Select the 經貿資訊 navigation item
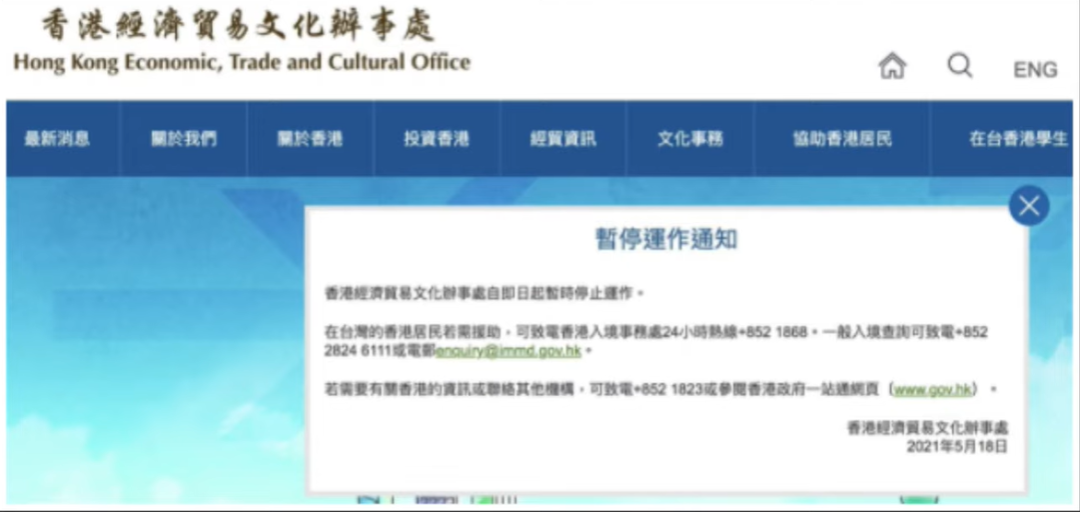Viewport: 1080px width, 512px height. pyautogui.click(x=563, y=139)
